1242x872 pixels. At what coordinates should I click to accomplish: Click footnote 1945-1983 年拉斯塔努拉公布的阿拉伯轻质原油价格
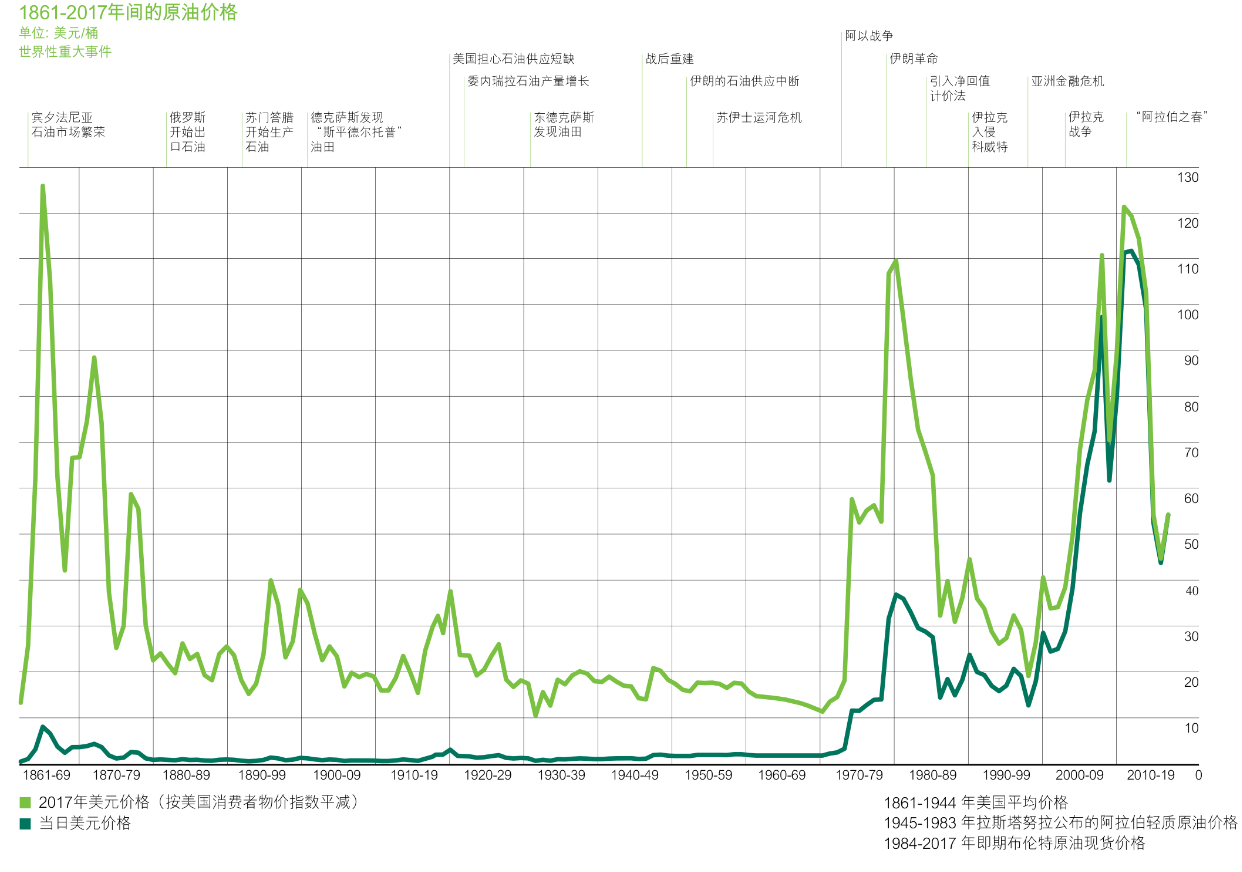tap(1061, 823)
